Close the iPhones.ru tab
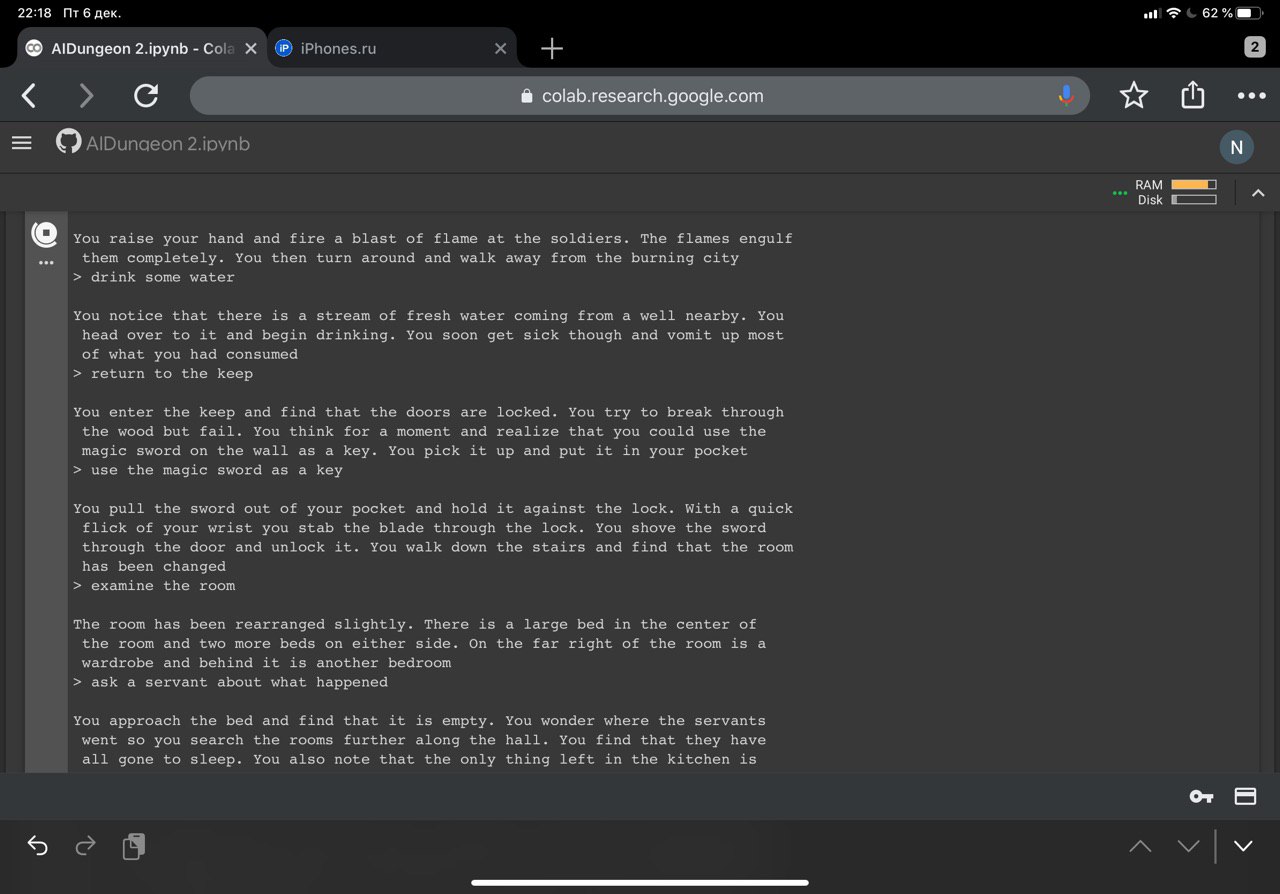 point(500,48)
